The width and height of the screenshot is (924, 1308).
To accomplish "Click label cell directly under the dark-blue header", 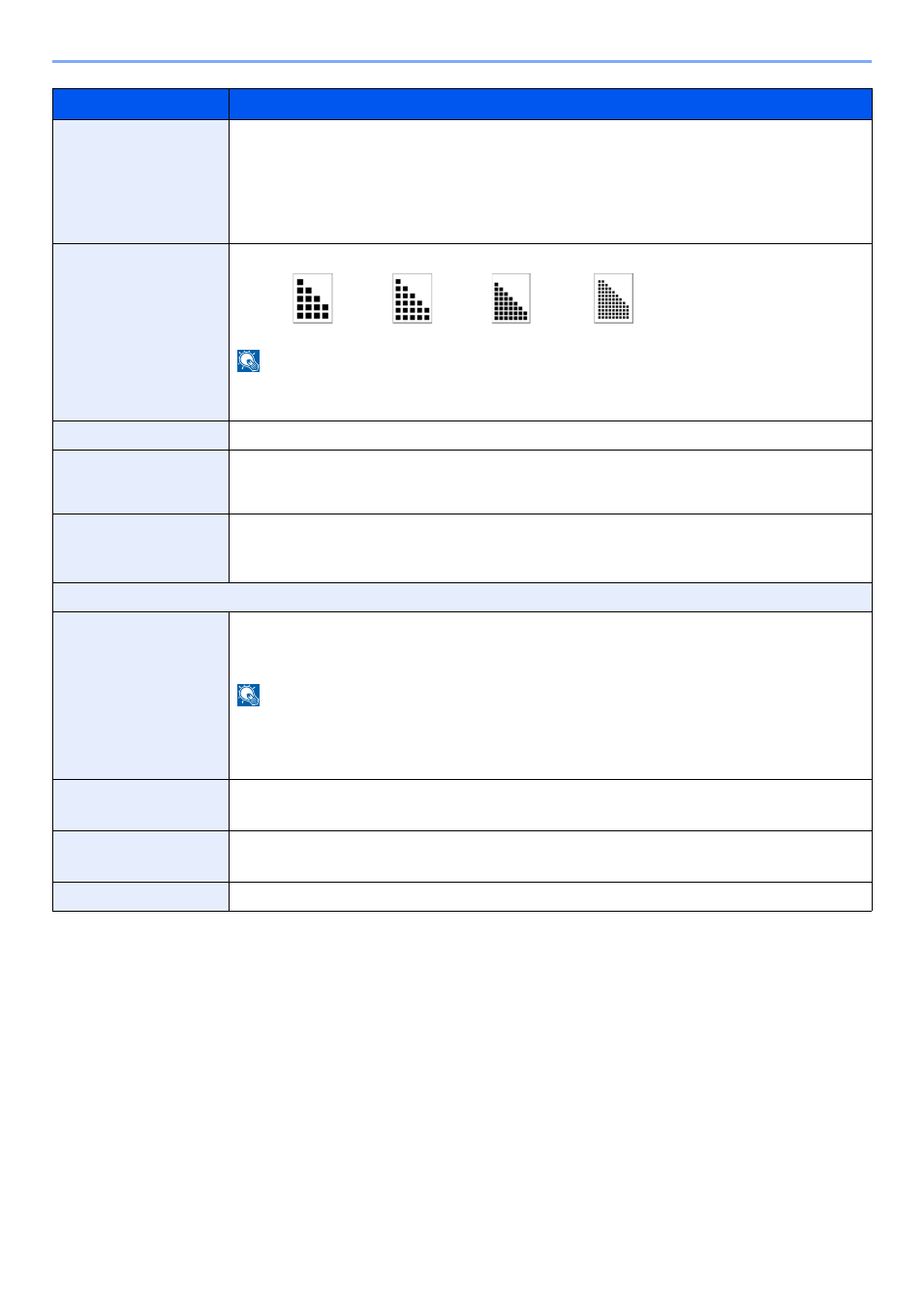I will pos(140,181).
